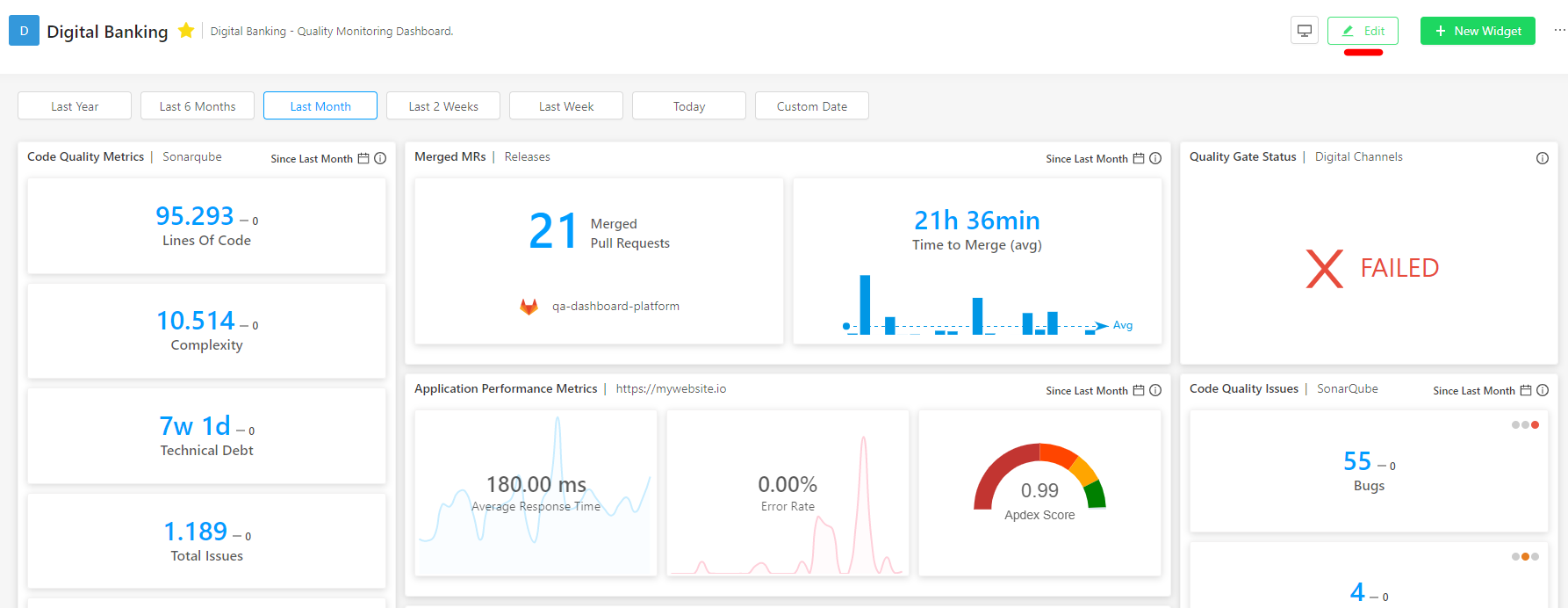Click the SonarQube subtitle in issues widget
Image resolution: width=1568 pixels, height=608 pixels.
(x=1348, y=388)
